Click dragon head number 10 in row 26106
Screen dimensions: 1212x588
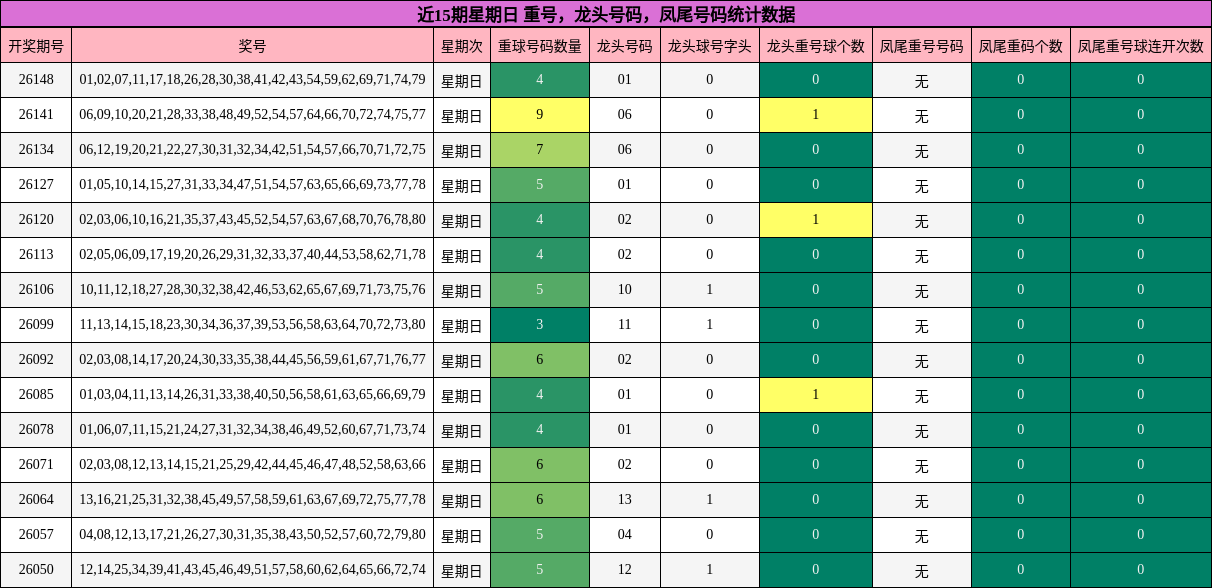tap(625, 290)
